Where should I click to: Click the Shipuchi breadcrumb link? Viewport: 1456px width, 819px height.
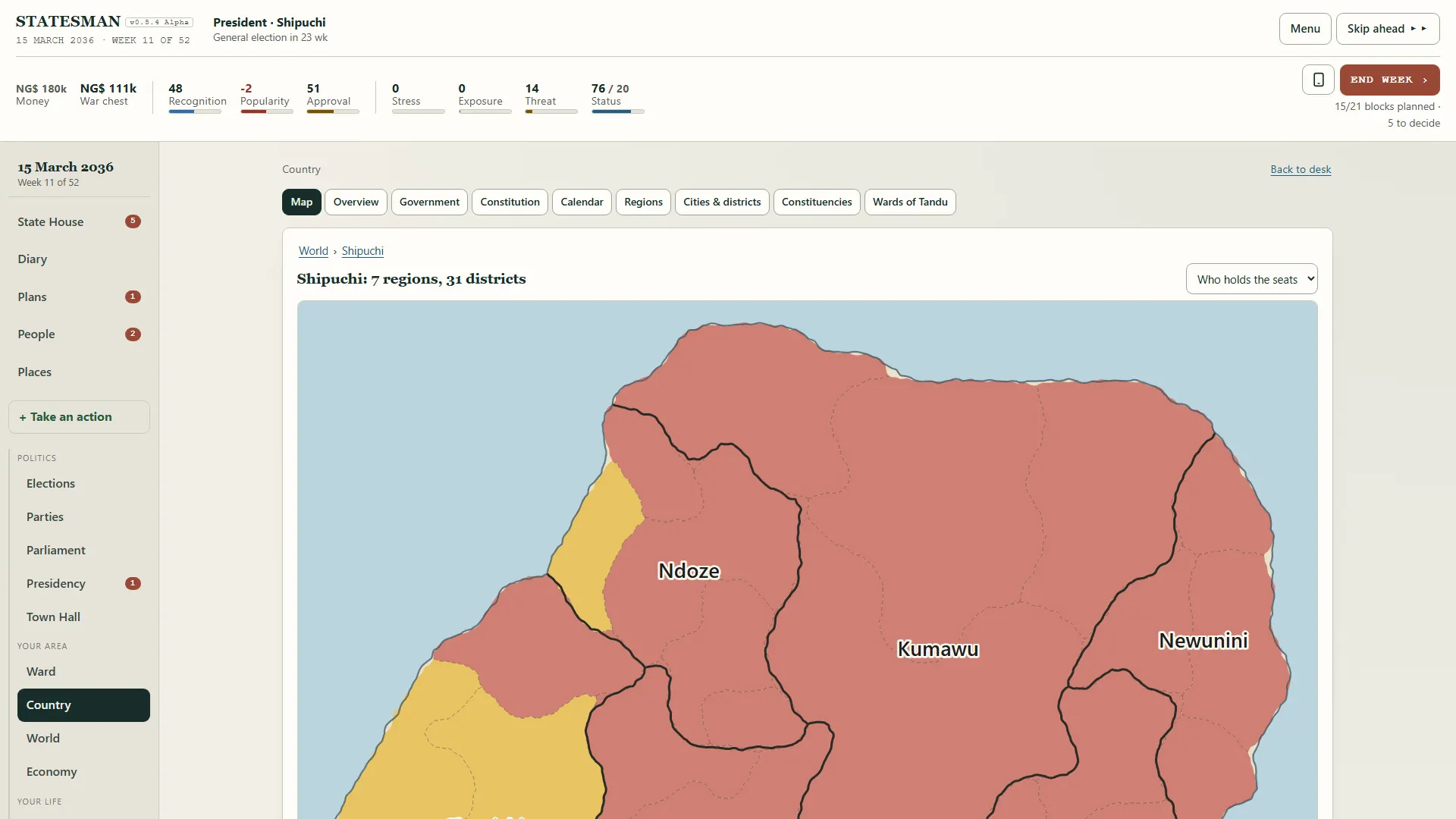[x=362, y=251]
